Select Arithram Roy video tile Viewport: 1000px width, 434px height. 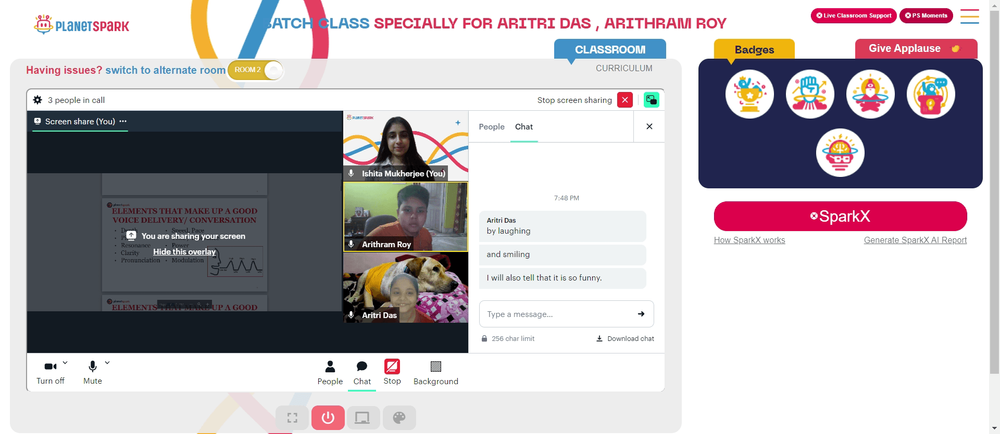(x=406, y=217)
